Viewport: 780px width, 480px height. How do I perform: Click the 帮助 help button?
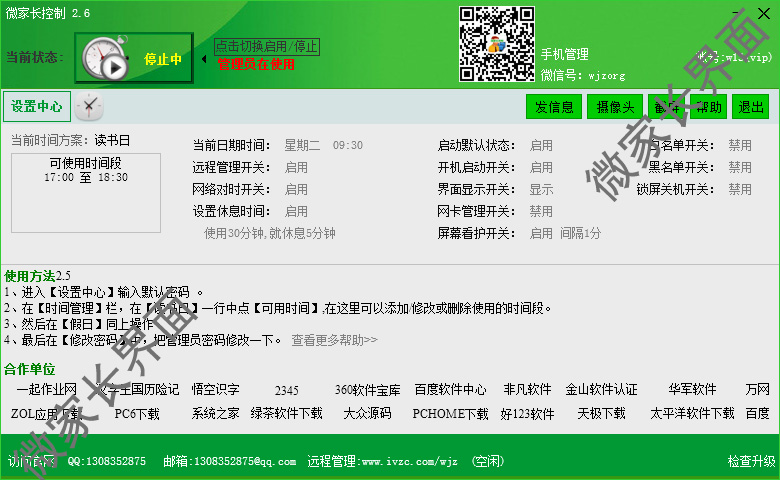(708, 106)
